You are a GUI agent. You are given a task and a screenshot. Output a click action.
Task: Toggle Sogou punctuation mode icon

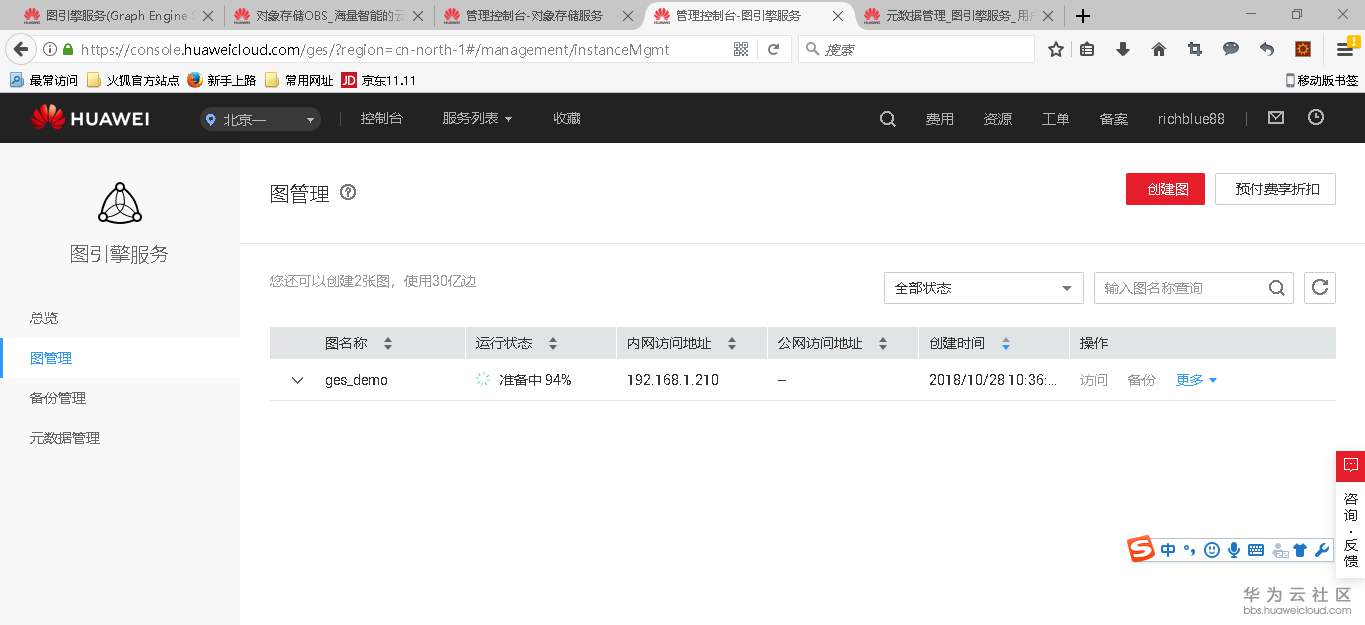1189,550
